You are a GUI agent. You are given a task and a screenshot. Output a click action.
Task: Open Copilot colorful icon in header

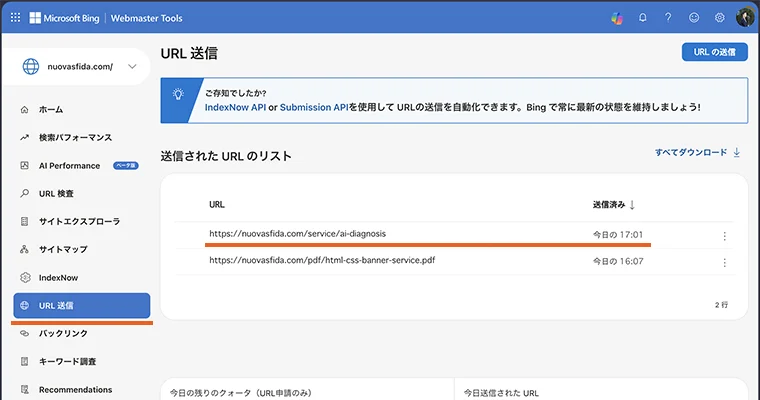pos(617,18)
